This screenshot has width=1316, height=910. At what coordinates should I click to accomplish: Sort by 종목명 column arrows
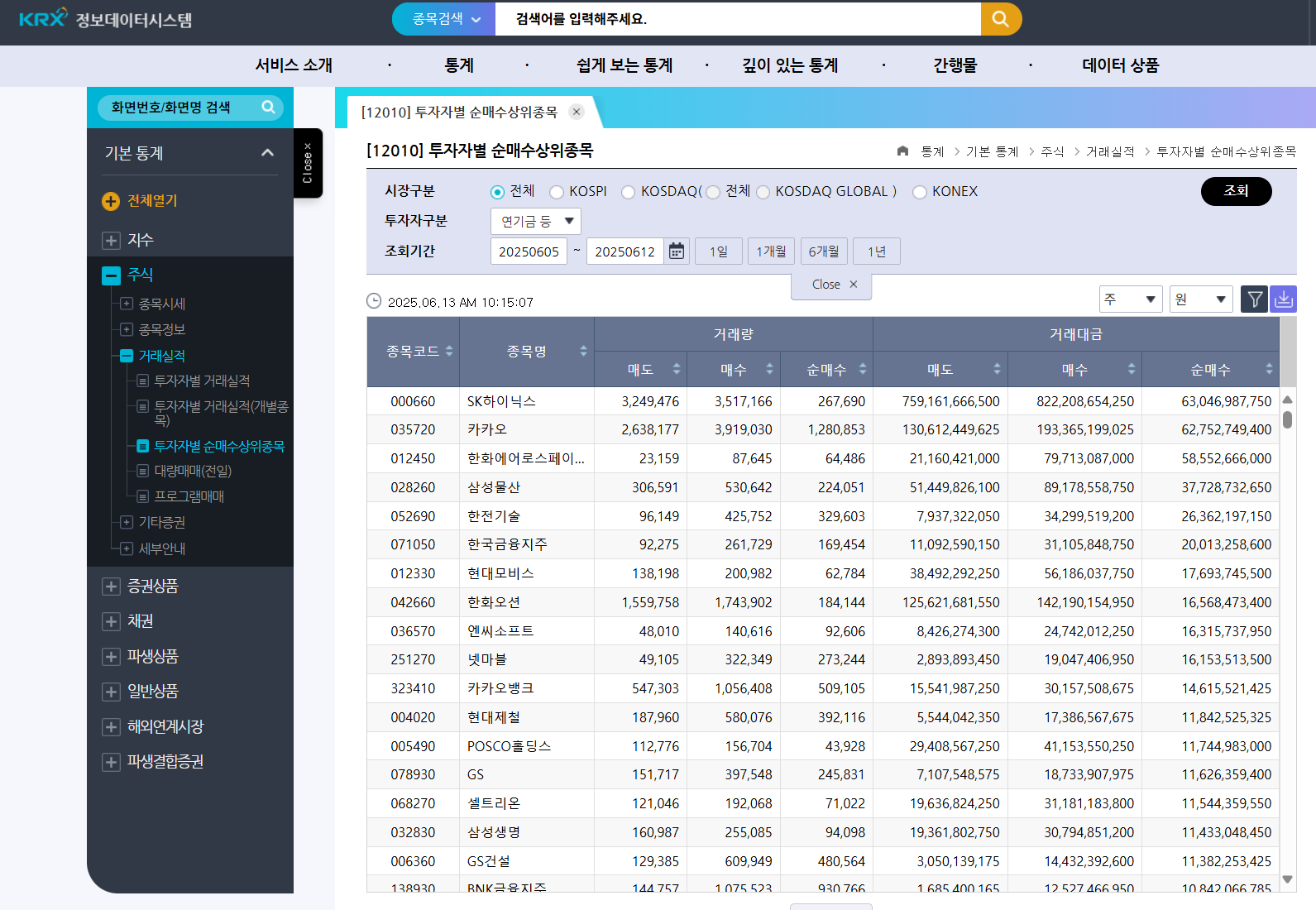point(583,351)
